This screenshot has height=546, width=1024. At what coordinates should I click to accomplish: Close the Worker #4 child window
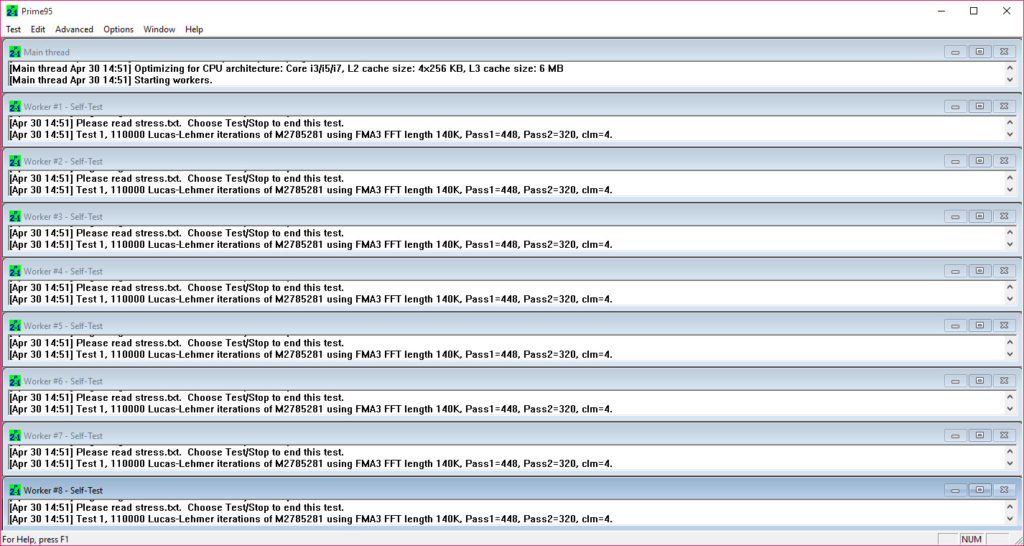[x=1004, y=271]
